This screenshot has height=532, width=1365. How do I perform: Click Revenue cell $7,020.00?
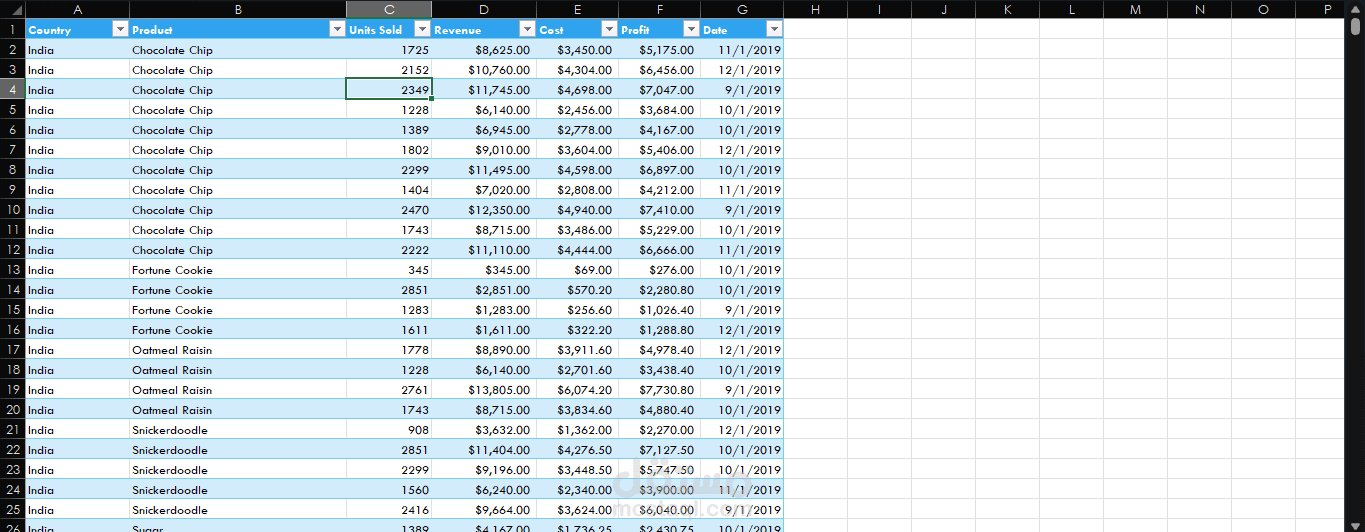(484, 189)
